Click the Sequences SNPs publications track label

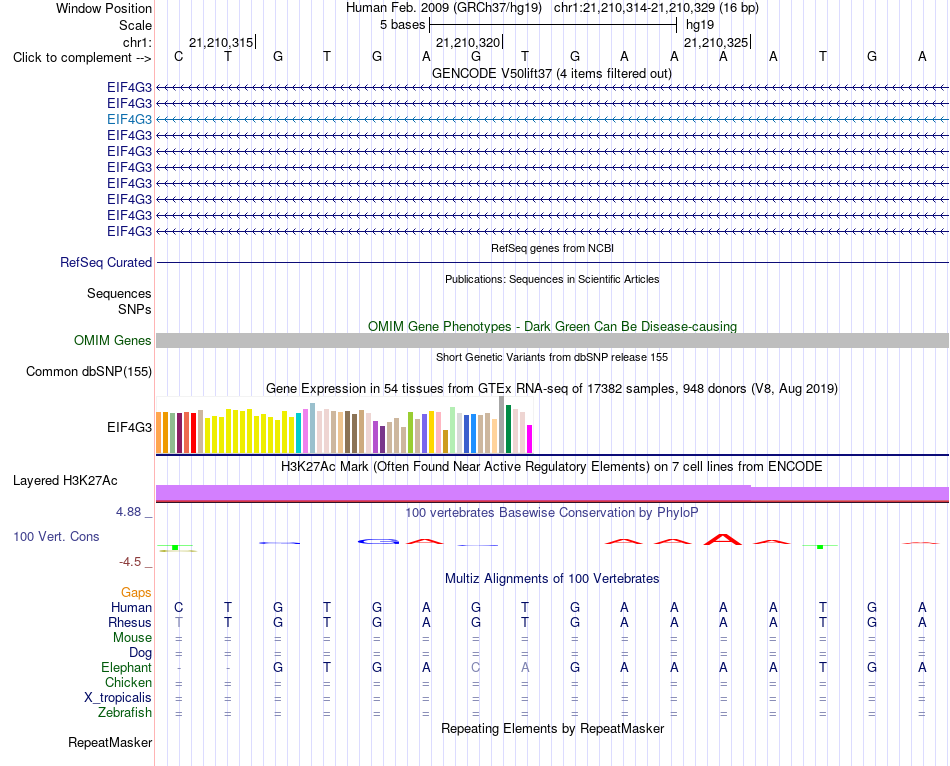point(119,301)
